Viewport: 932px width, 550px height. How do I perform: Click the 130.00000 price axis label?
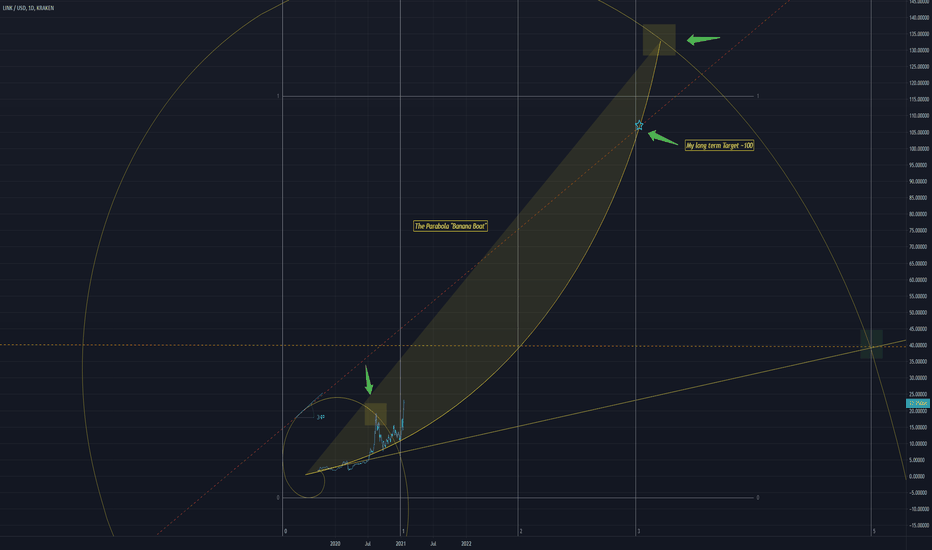(918, 51)
